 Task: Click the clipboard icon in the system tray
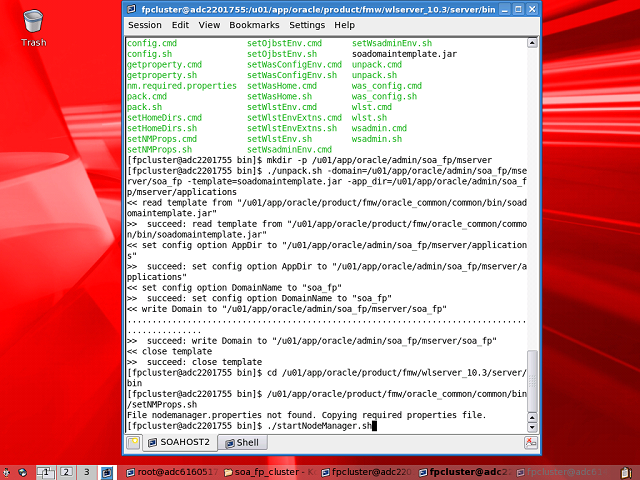pos(627,472)
